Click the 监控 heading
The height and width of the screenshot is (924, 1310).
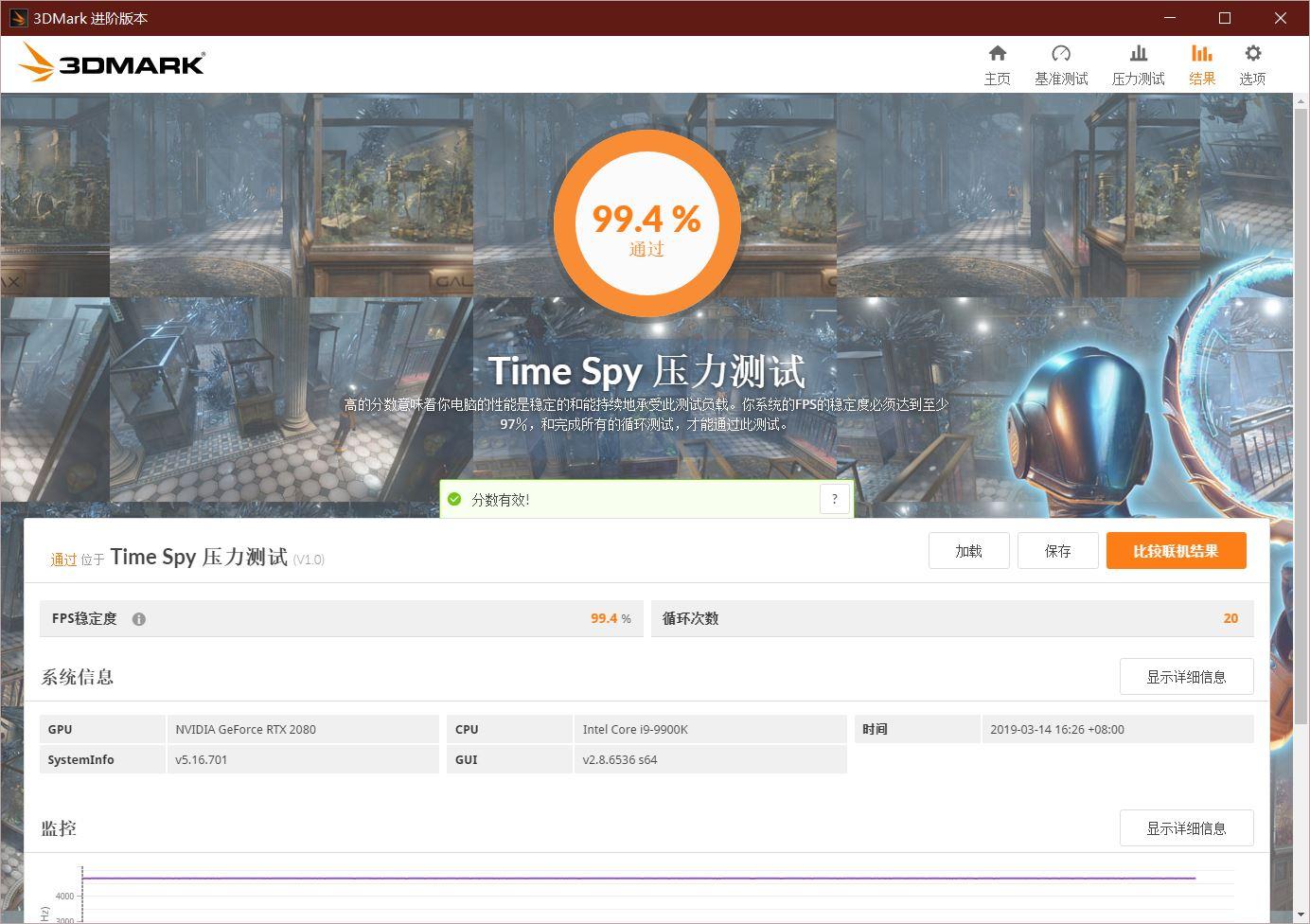click(59, 828)
